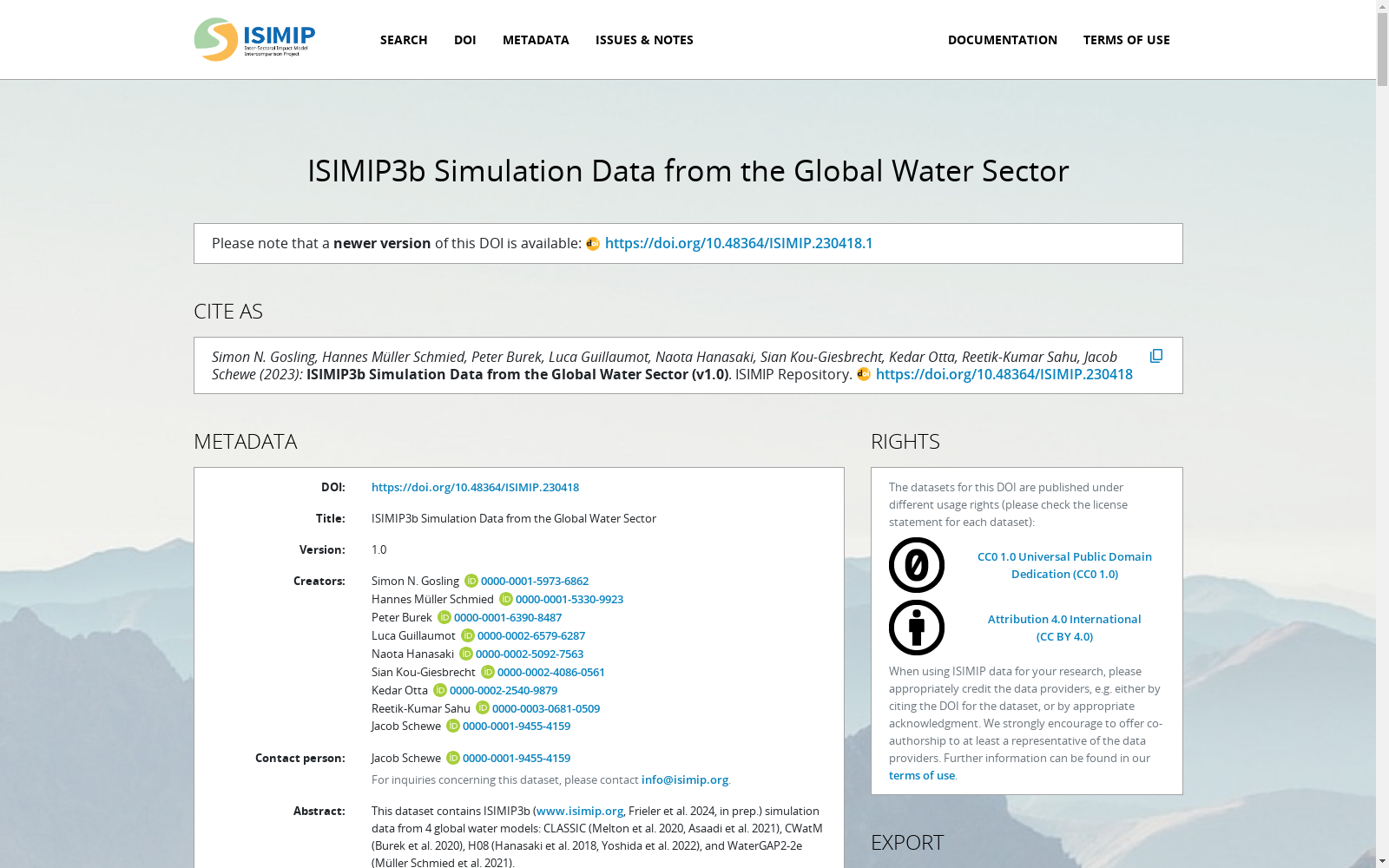Click the 'METADATA' section heading
Viewport: 1389px width, 868px height.
[246, 442]
